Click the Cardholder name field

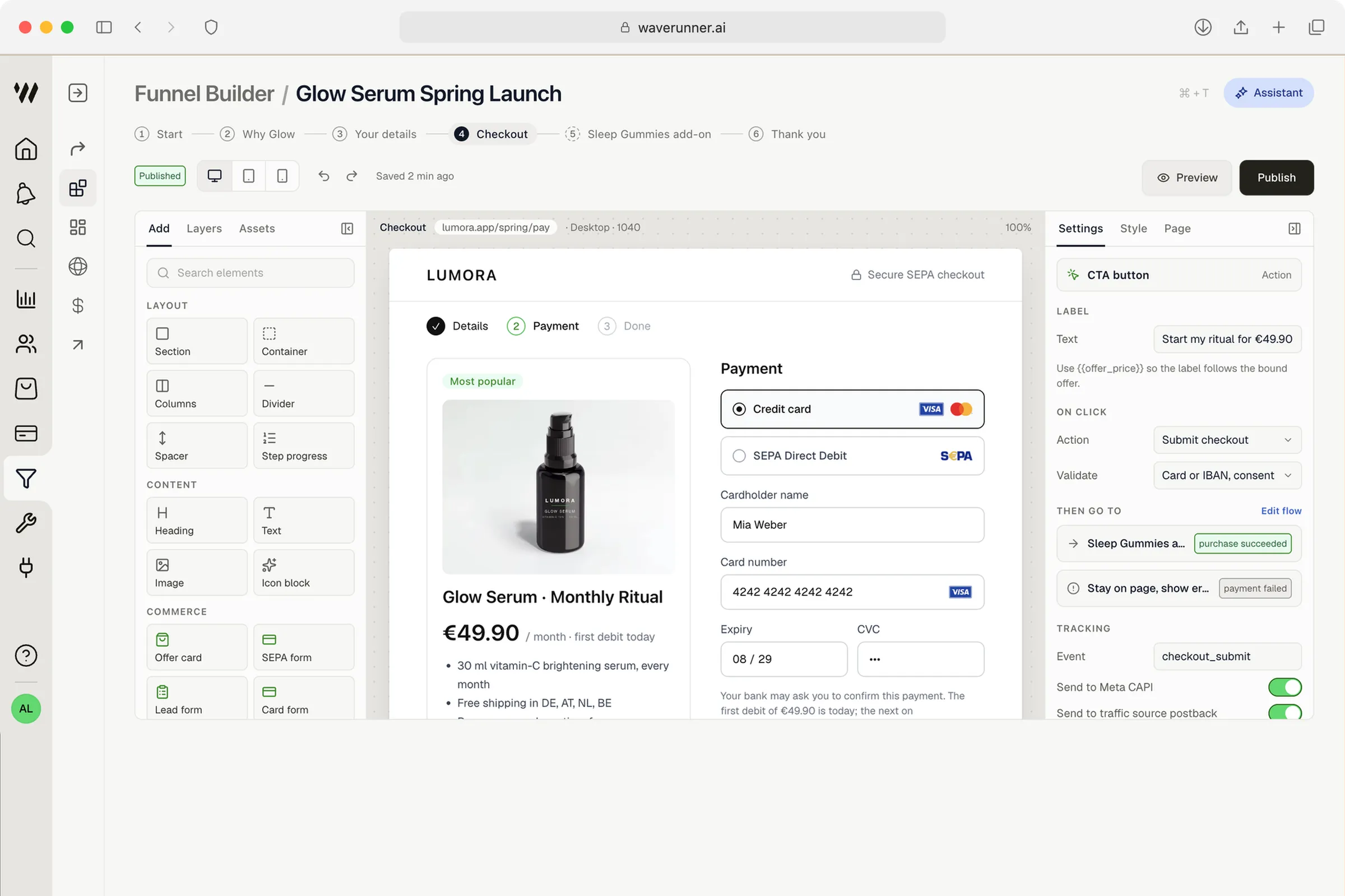click(x=852, y=525)
